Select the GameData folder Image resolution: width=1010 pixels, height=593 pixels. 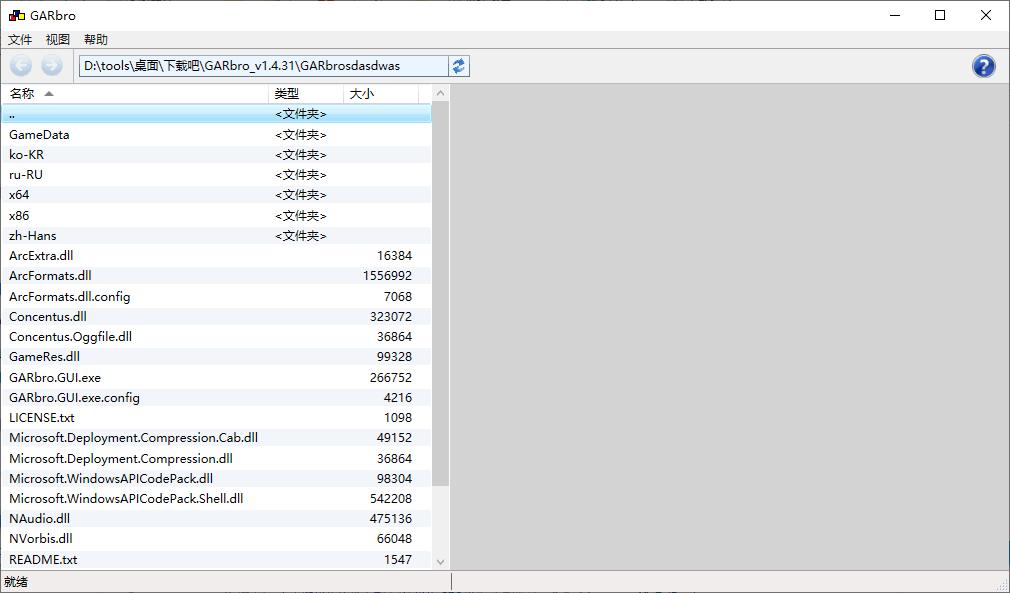[x=216, y=135]
